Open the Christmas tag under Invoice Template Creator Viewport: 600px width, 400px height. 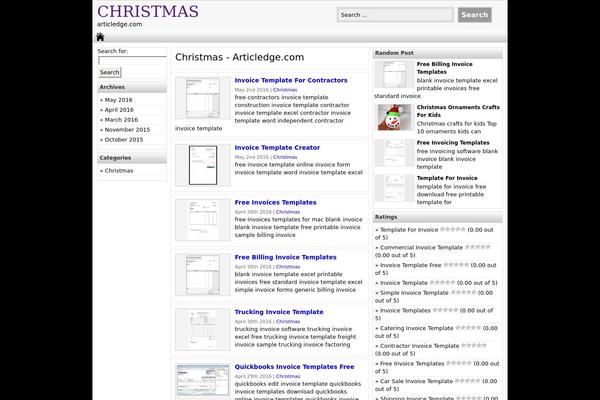(285, 157)
